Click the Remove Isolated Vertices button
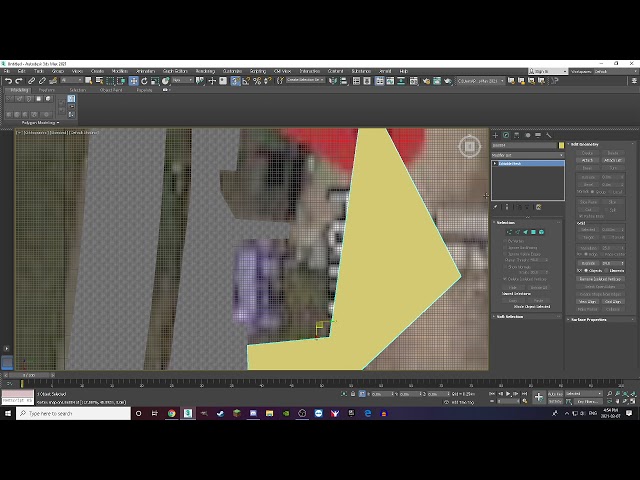The image size is (640, 480). point(600,279)
